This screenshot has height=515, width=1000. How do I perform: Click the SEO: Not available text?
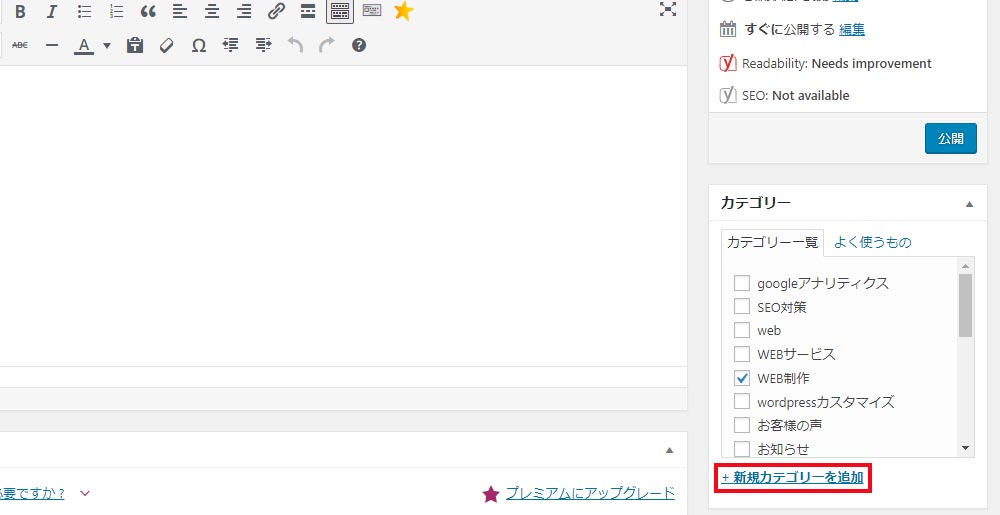tap(796, 96)
